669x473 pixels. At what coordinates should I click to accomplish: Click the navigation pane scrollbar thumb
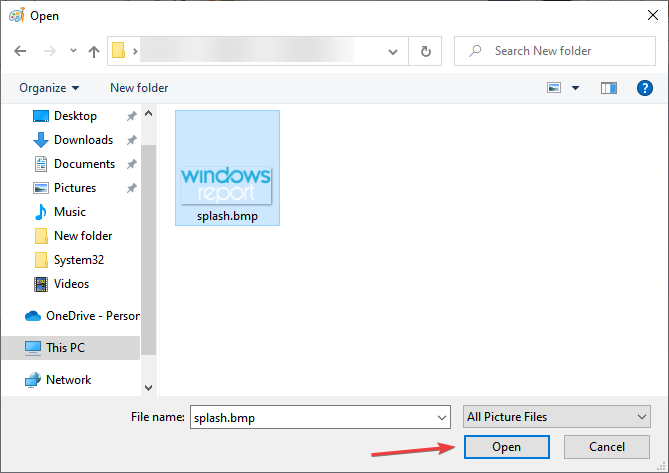coord(148,250)
